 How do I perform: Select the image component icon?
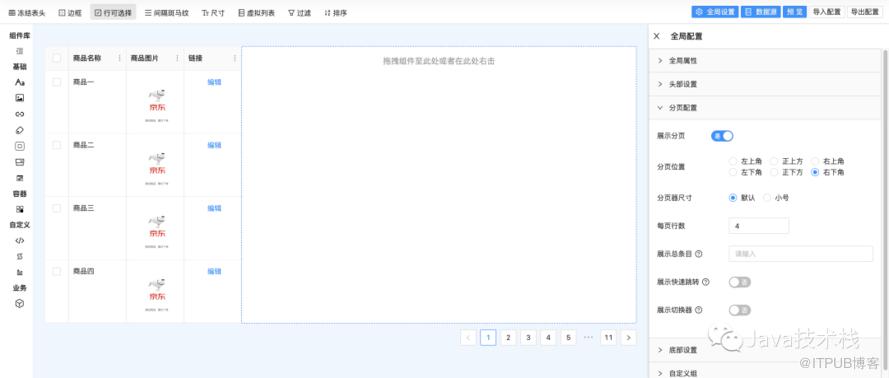(19, 98)
